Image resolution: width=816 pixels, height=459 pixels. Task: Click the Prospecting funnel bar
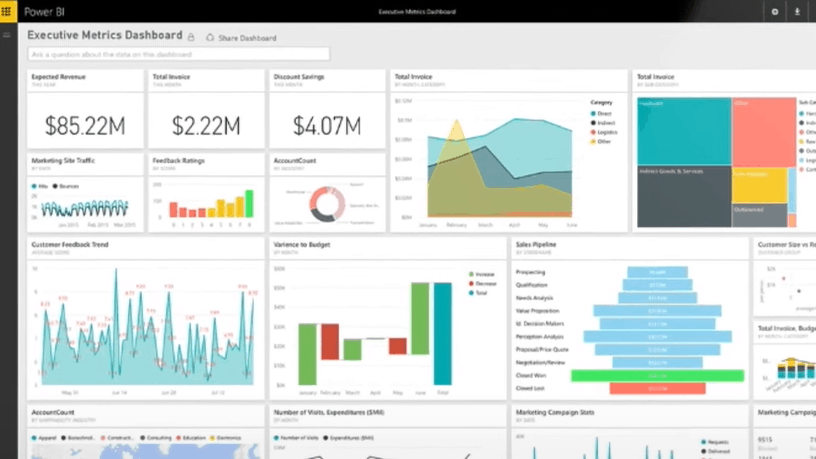coord(657,272)
